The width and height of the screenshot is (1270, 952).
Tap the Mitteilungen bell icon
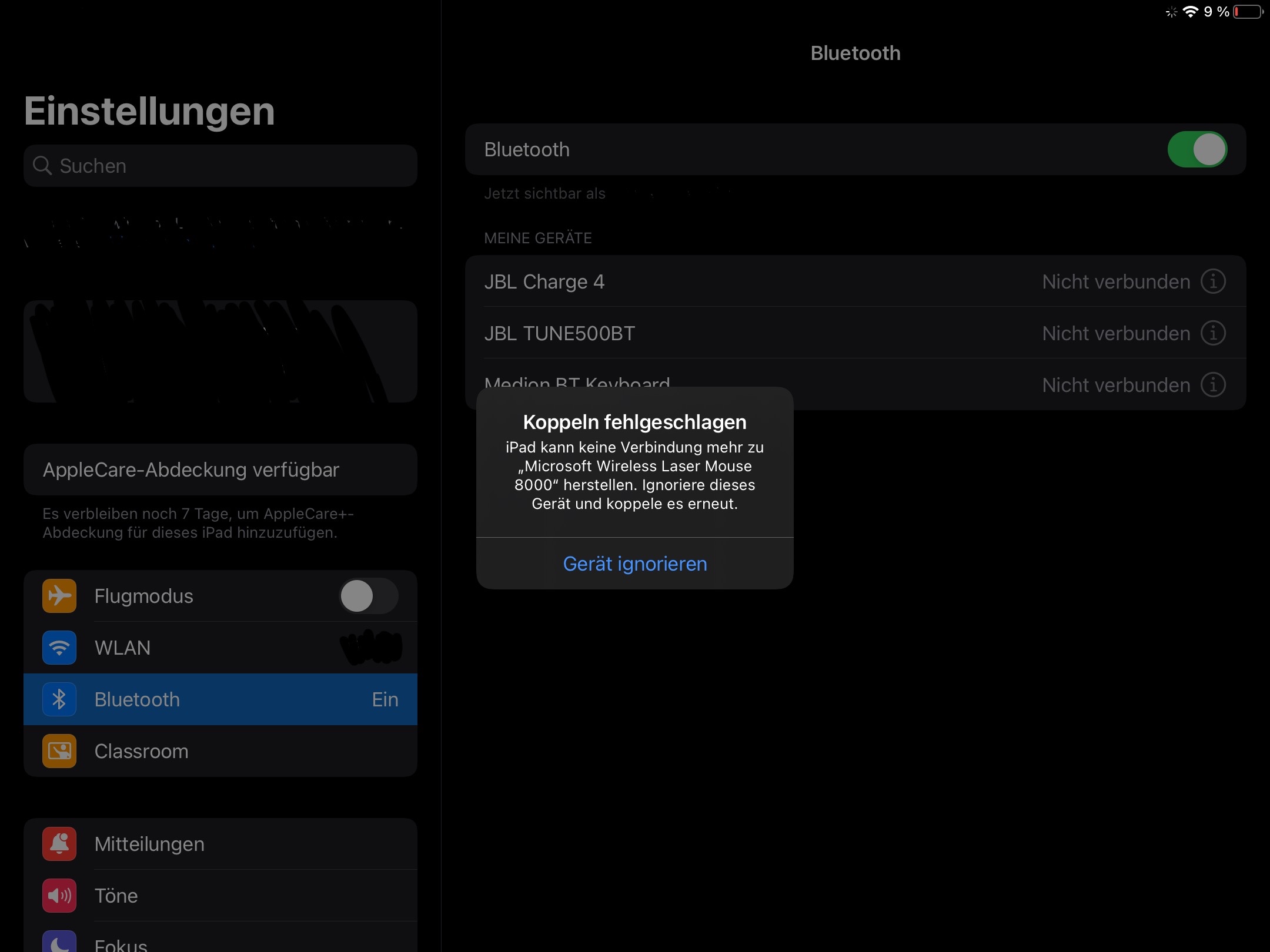(59, 844)
